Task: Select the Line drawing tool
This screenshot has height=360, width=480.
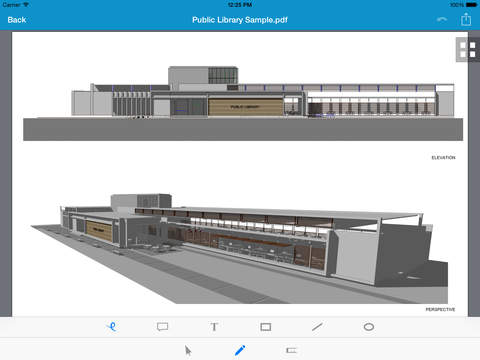Action: click(317, 327)
